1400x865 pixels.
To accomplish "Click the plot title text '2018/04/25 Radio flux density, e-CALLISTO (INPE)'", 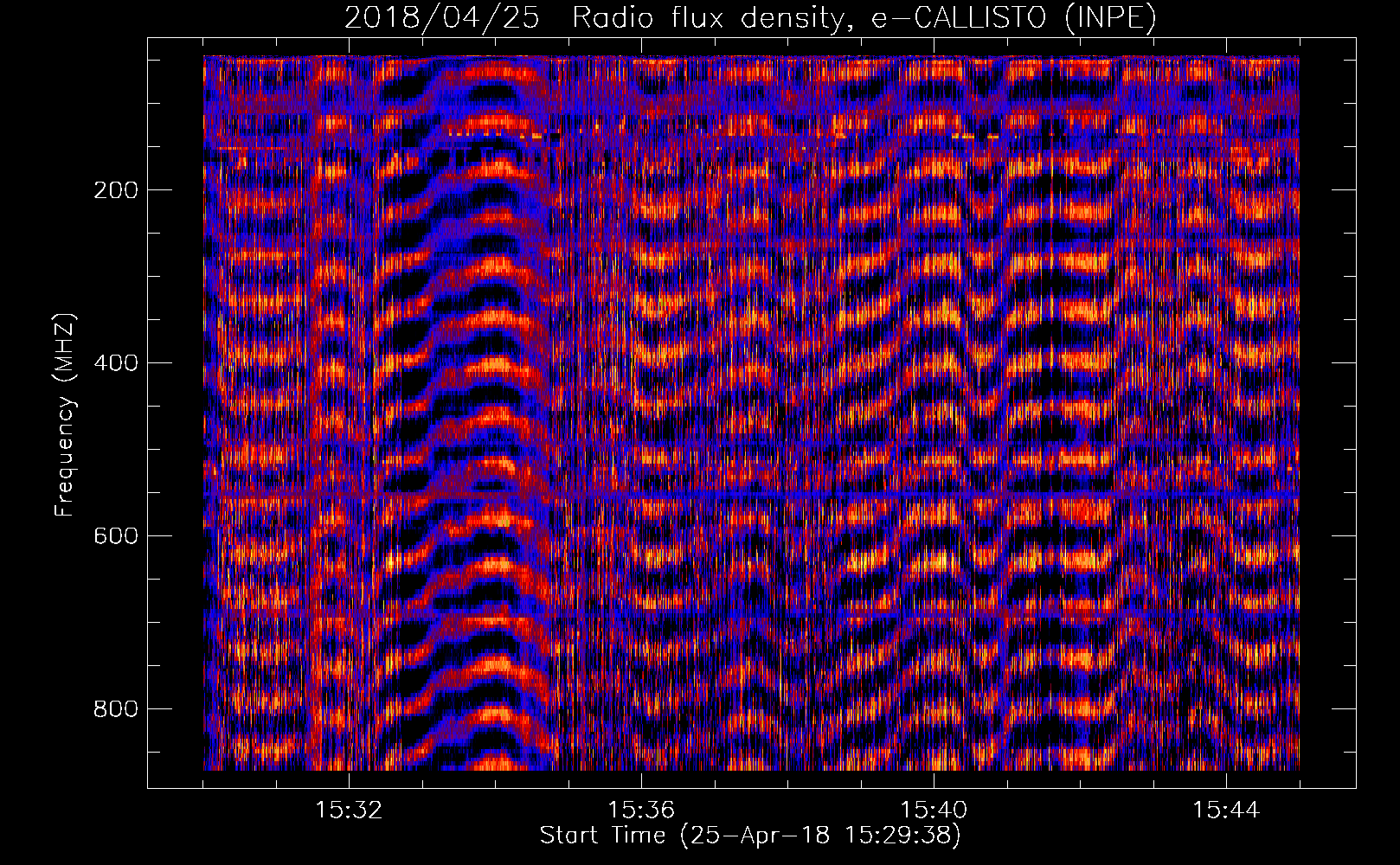I will tap(750, 18).
